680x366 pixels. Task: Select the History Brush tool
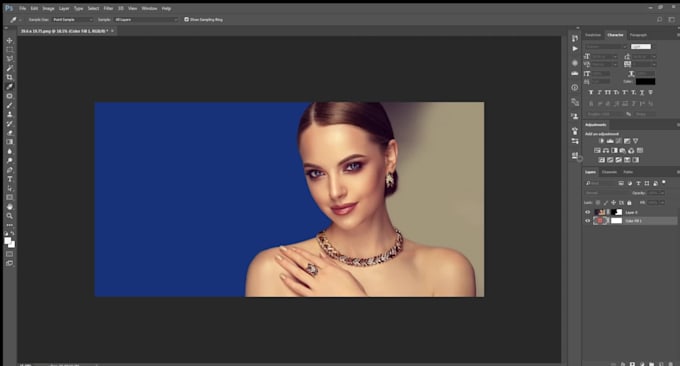10,124
